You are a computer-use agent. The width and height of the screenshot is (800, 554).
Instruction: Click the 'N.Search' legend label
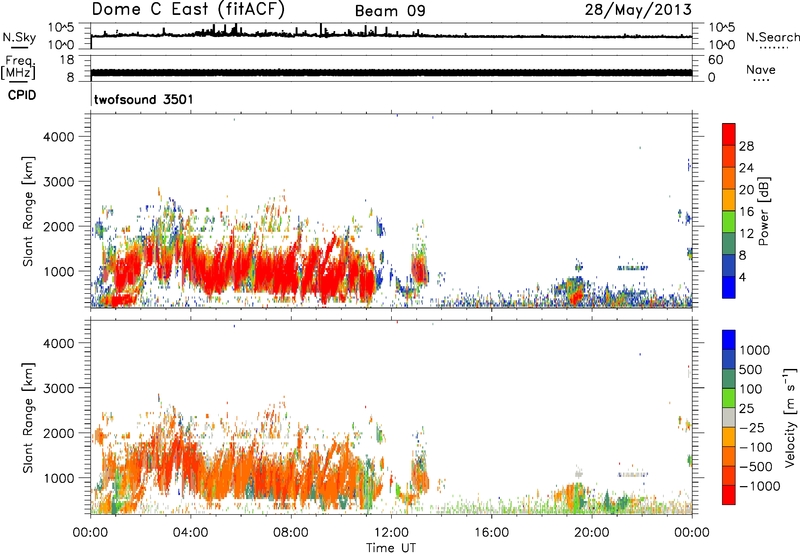coord(772,37)
